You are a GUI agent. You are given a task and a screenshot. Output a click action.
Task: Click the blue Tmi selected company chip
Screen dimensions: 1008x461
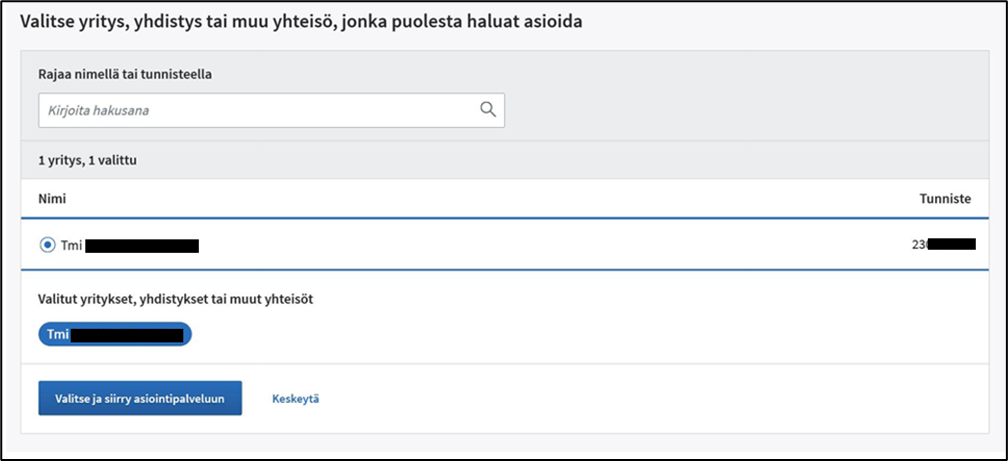pyautogui.click(x=115, y=334)
